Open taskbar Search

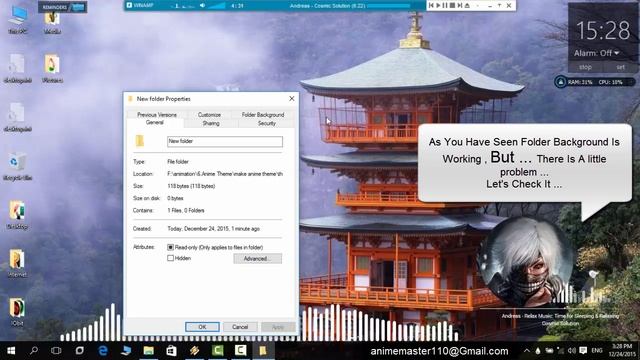pyautogui.click(x=34, y=351)
